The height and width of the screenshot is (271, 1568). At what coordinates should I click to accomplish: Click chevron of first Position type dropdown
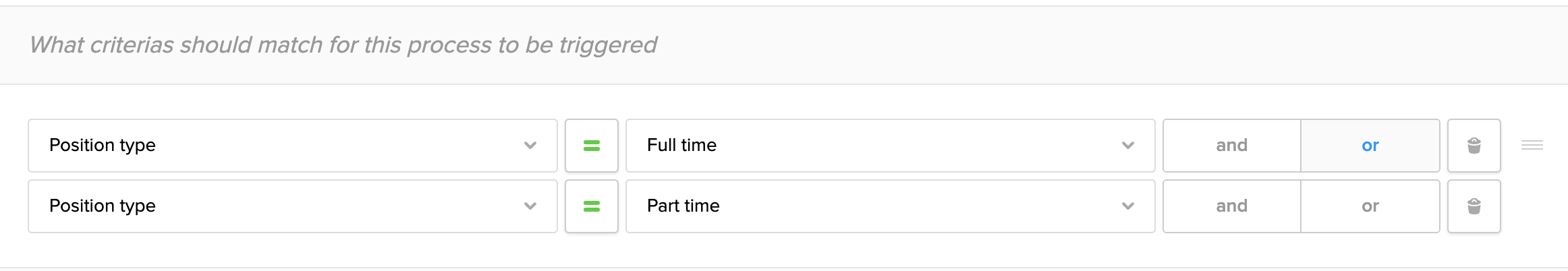coord(530,146)
